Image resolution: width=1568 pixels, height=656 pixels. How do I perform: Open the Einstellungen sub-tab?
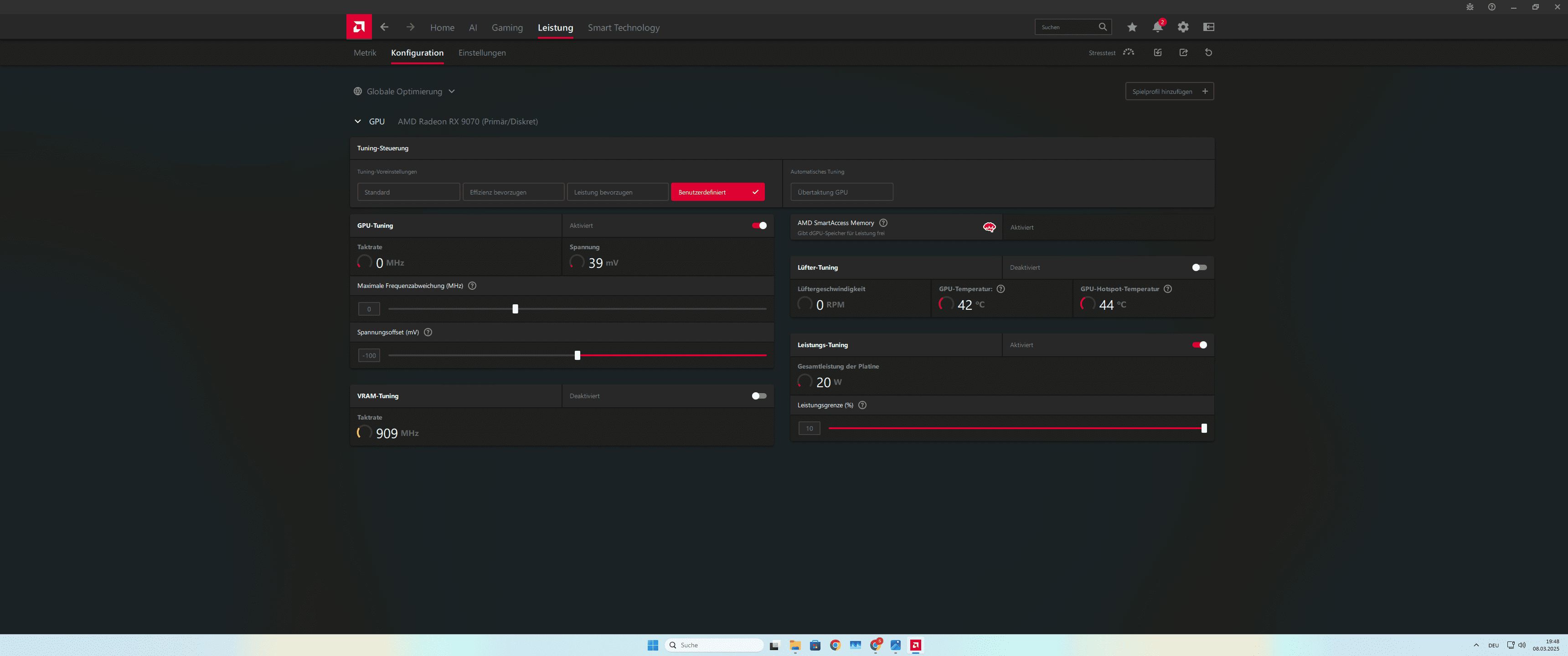tap(481, 53)
